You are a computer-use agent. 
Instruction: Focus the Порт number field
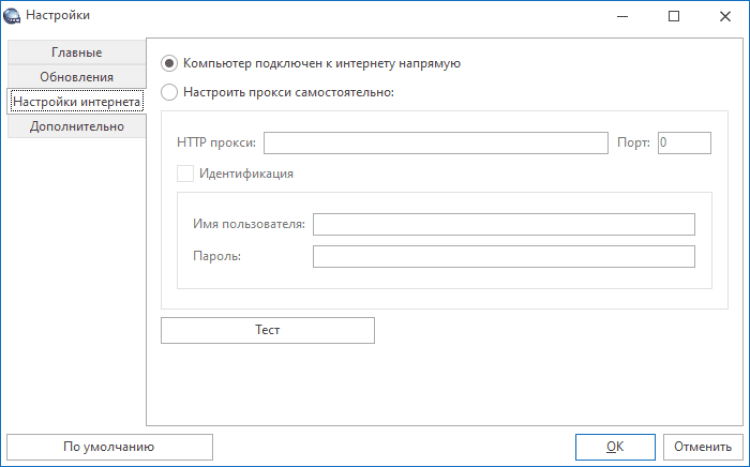click(x=684, y=143)
